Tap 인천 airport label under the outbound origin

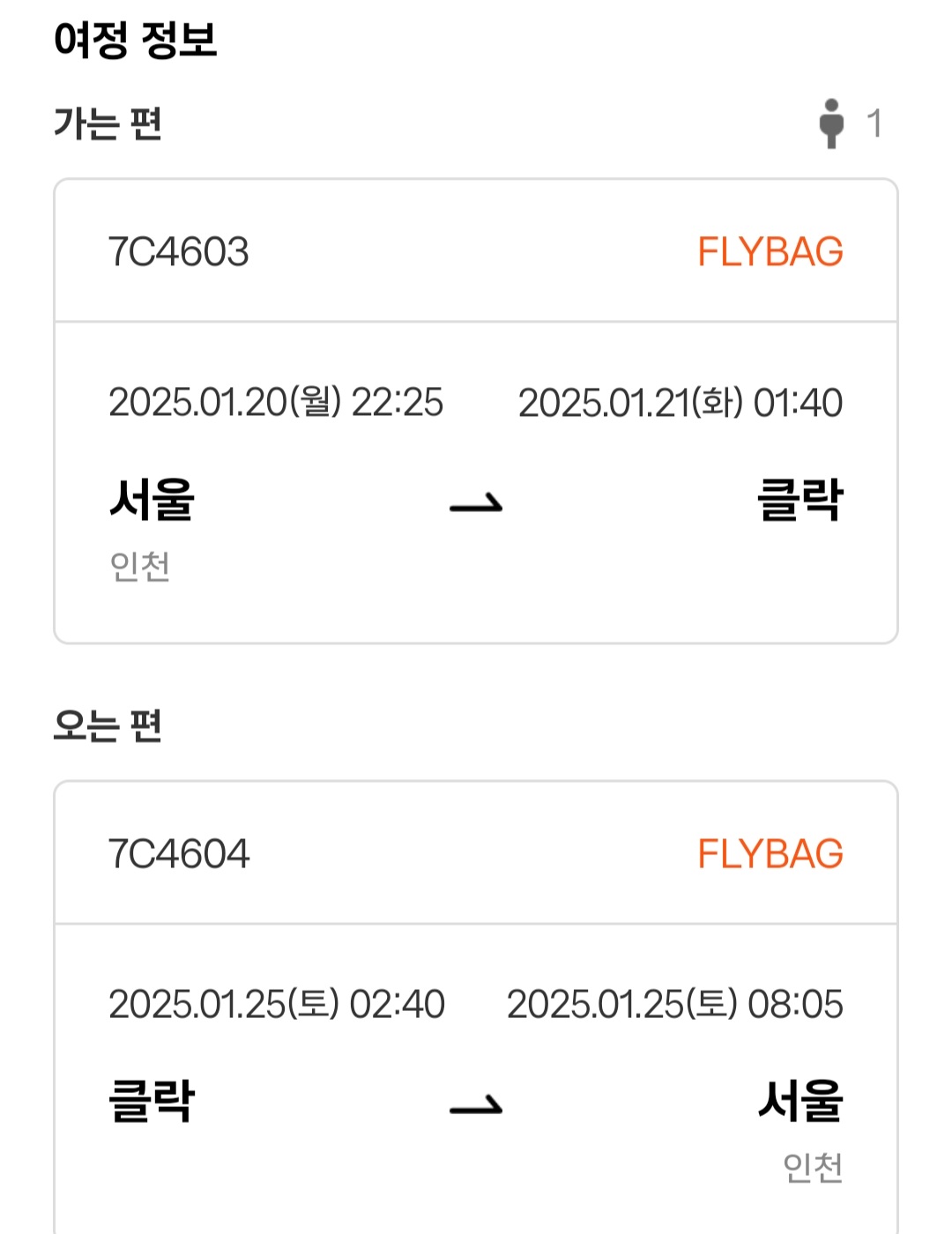139,566
